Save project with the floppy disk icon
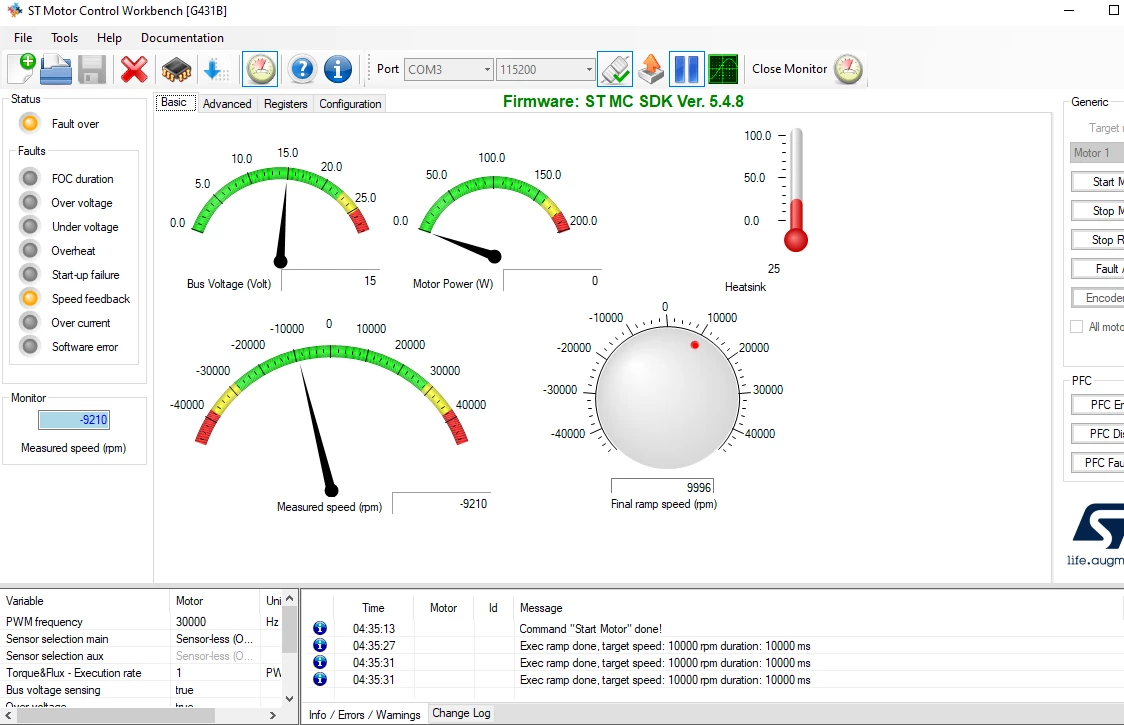 [92, 70]
